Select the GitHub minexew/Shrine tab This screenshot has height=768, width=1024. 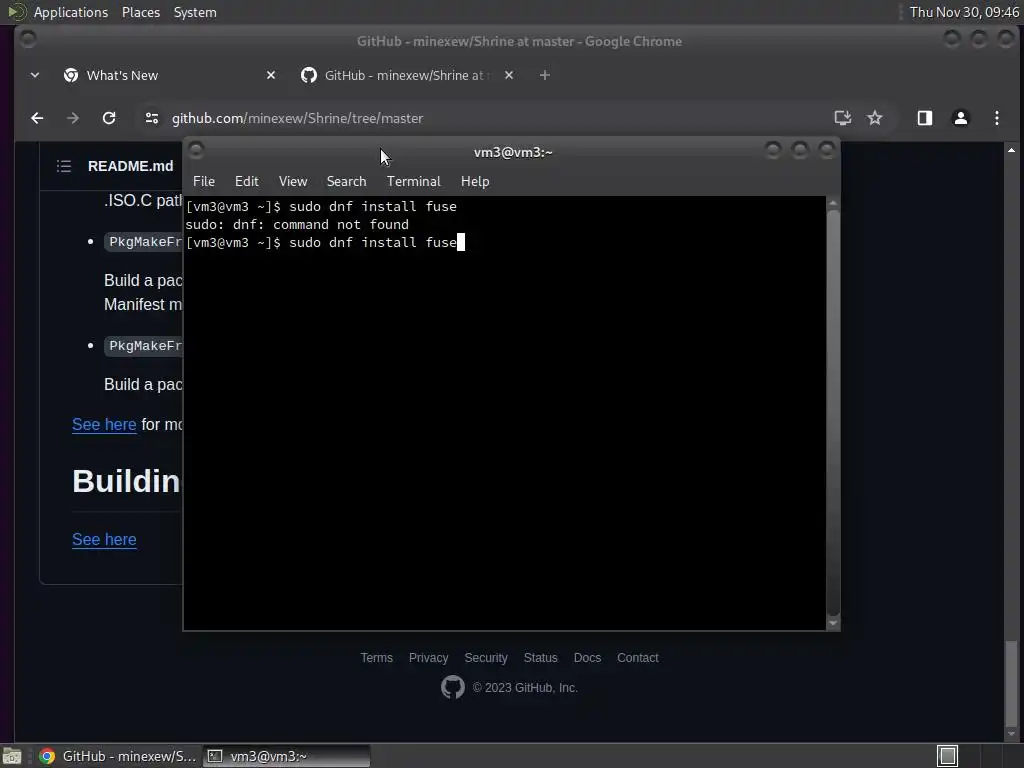[408, 75]
